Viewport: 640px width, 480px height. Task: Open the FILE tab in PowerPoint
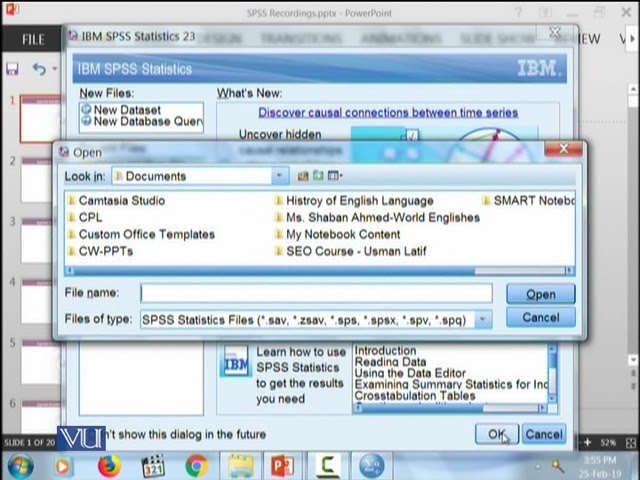pos(33,40)
